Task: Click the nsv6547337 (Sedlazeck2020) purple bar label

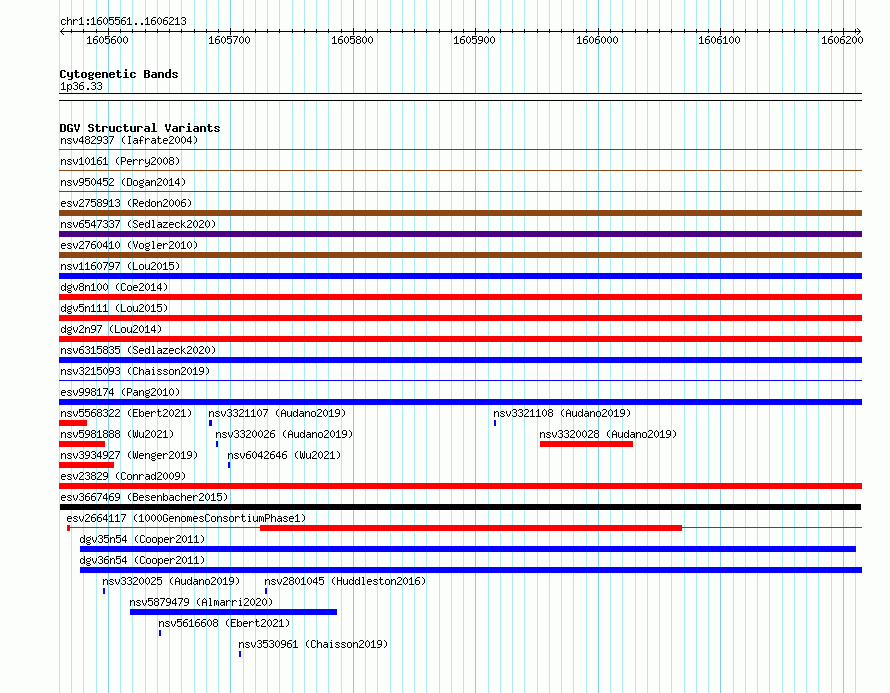Action: point(138,224)
